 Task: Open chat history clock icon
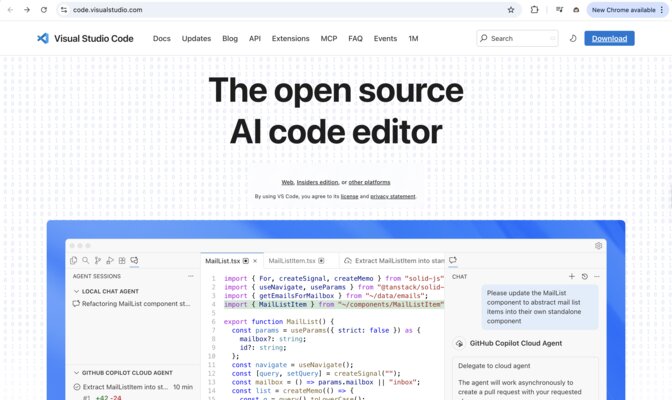tap(585, 277)
